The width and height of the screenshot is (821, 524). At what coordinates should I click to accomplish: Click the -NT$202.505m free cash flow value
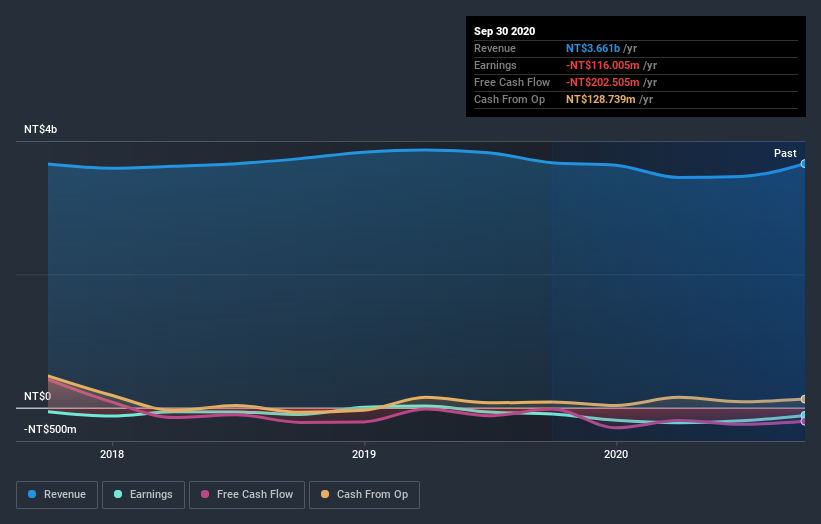pos(603,82)
